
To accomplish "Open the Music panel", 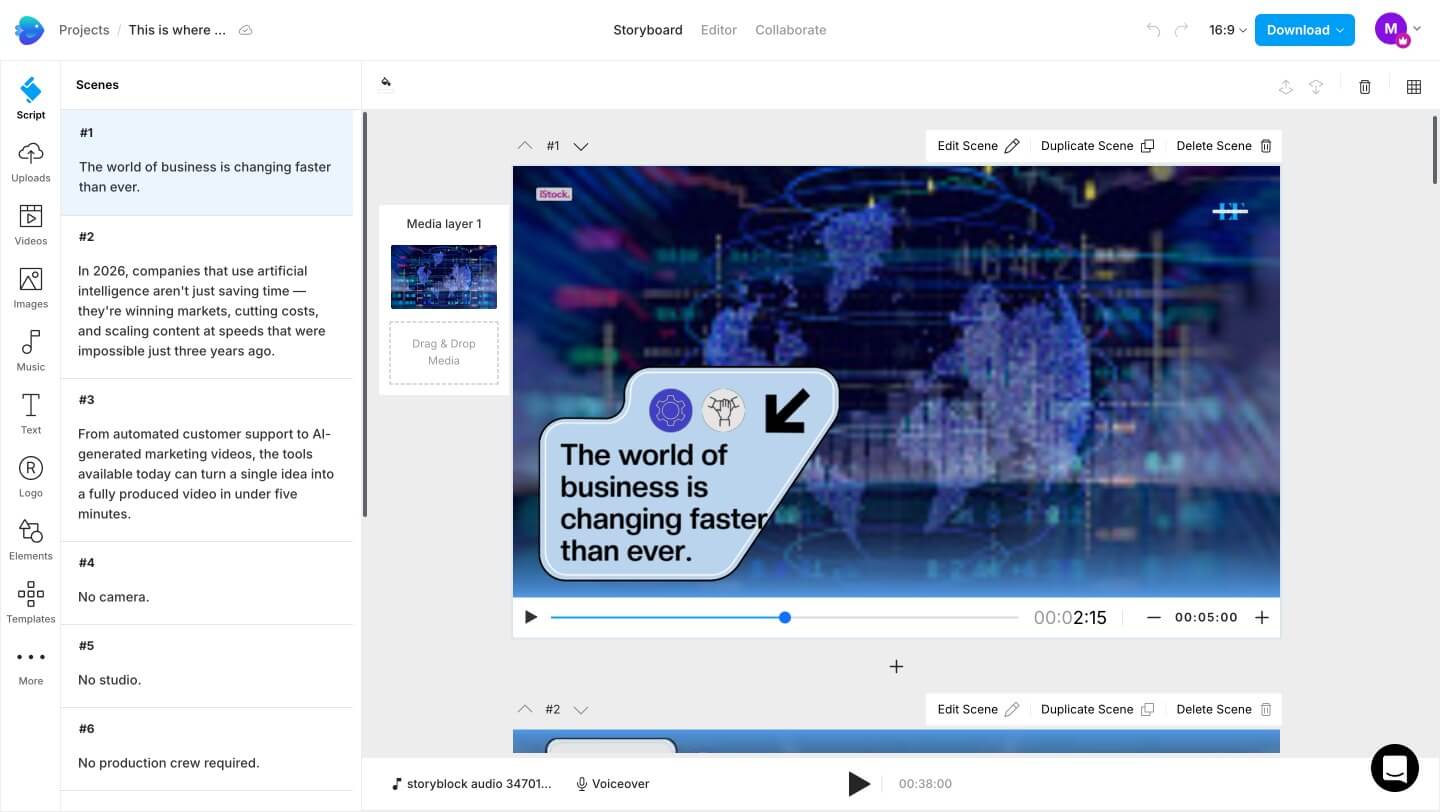I will (x=31, y=351).
